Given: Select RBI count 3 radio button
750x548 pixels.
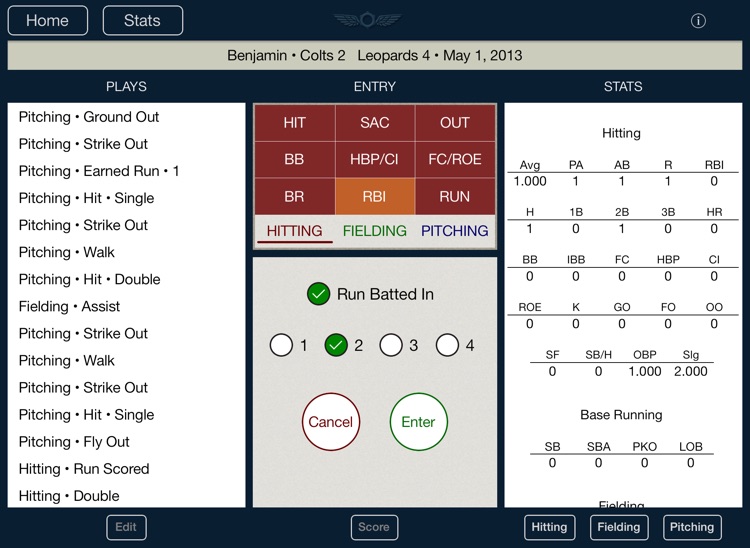Looking at the screenshot, I should [391, 345].
